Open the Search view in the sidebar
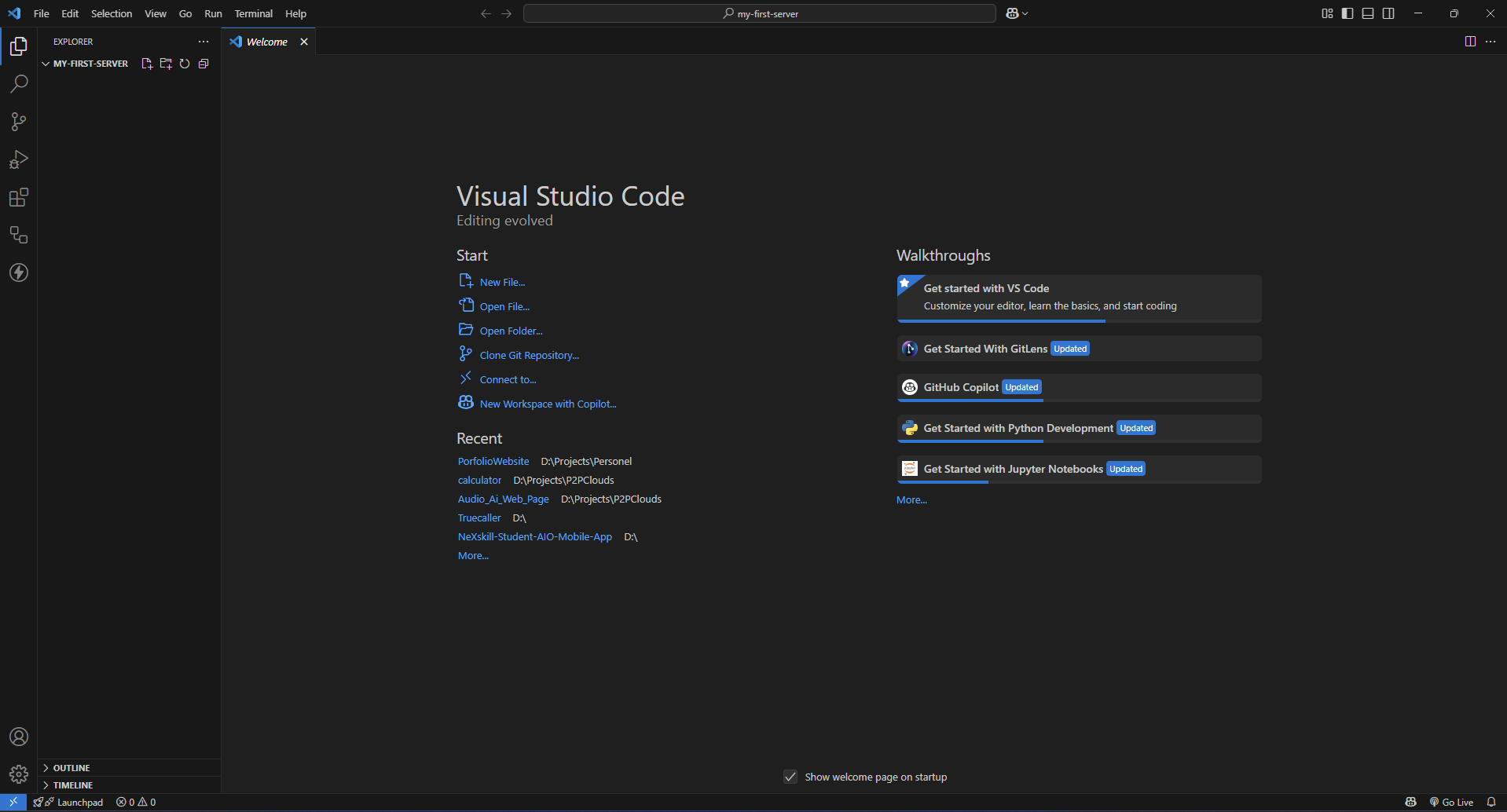The image size is (1507, 812). pyautogui.click(x=18, y=83)
